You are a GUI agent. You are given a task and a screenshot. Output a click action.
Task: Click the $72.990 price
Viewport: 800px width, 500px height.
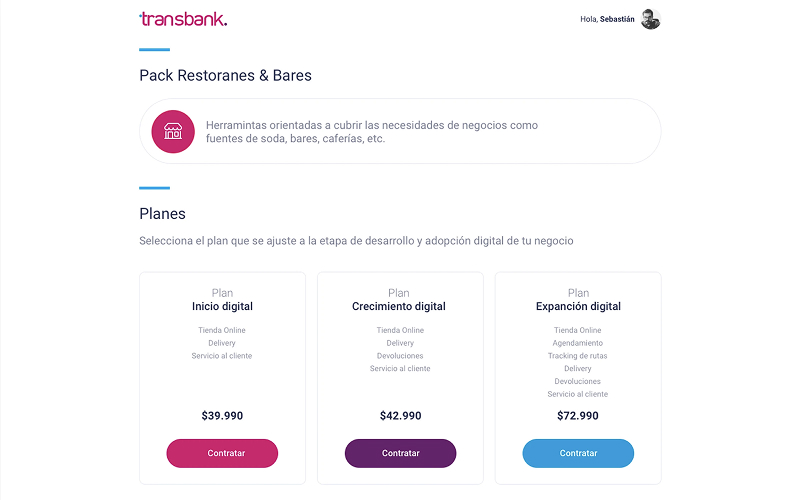pos(578,416)
